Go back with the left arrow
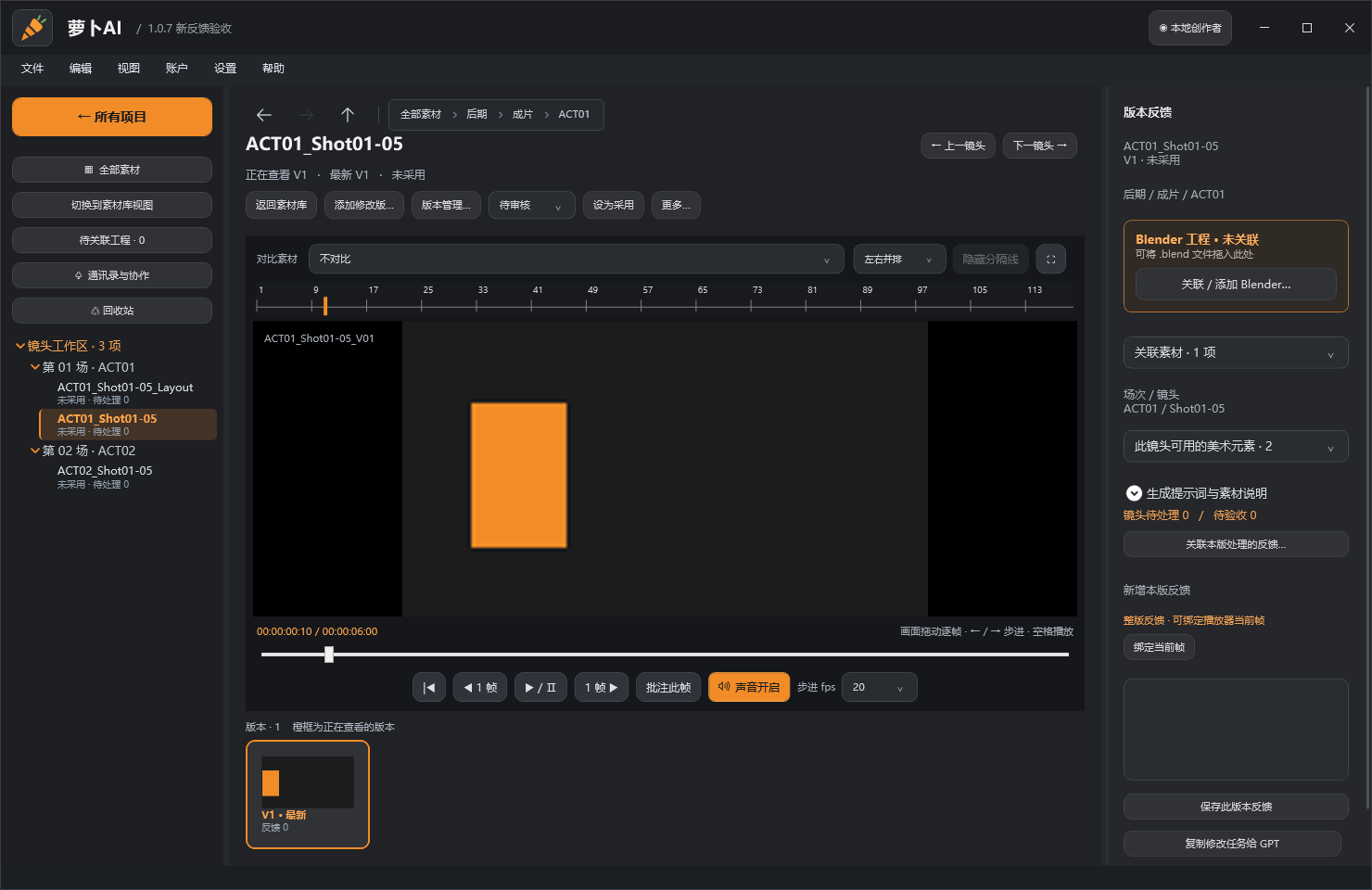Image resolution: width=1372 pixels, height=890 pixels. pos(264,115)
